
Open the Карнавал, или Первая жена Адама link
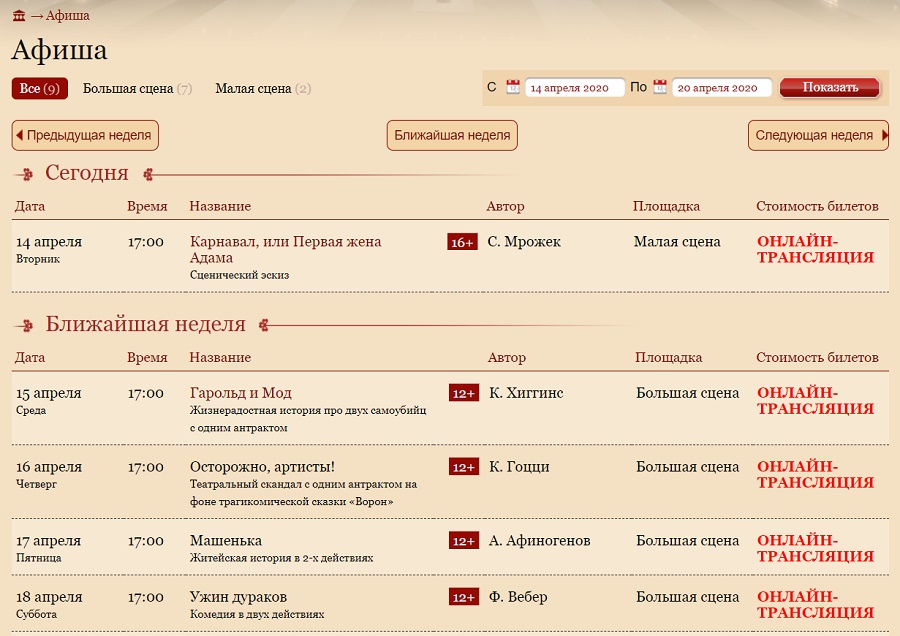285,250
